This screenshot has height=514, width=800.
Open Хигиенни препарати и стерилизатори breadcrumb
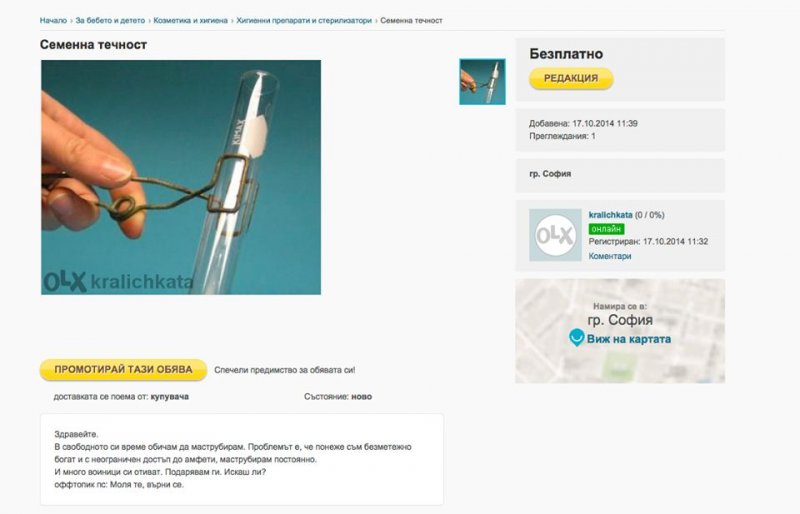304,20
